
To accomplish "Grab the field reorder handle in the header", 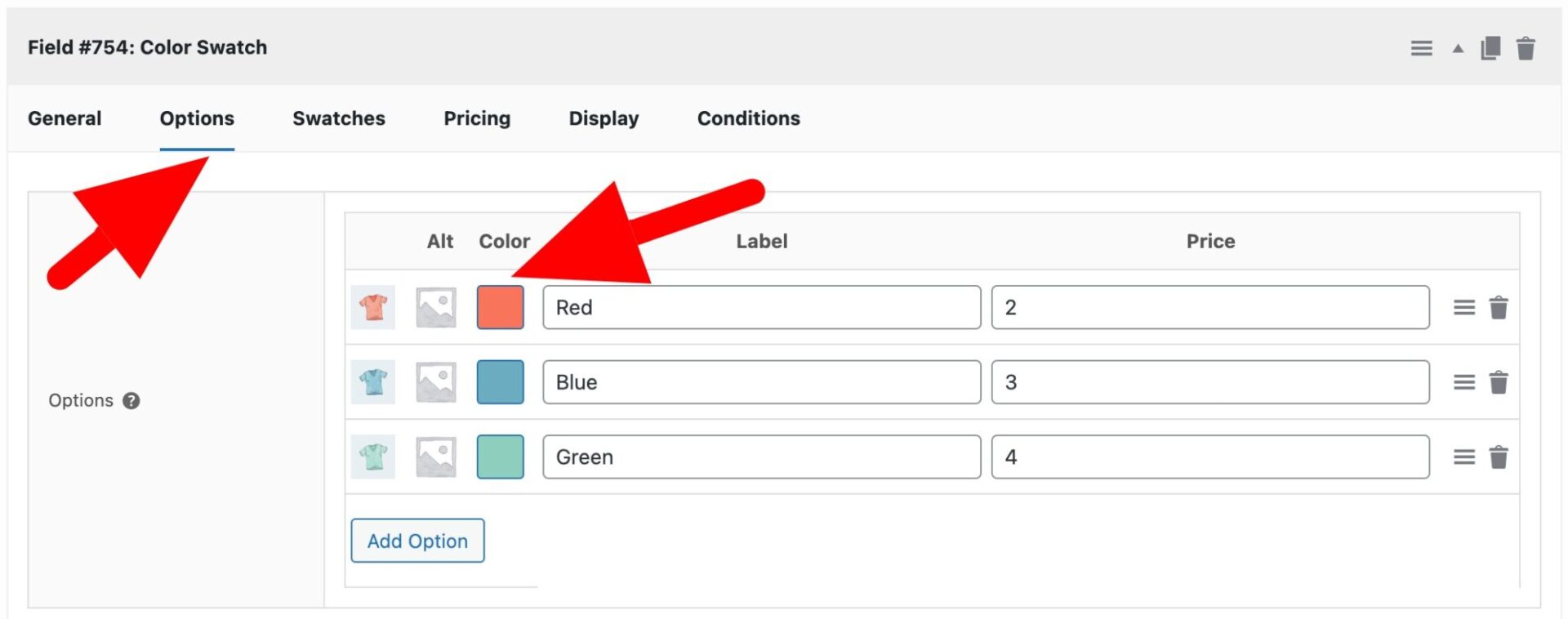I will pos(1421,47).
